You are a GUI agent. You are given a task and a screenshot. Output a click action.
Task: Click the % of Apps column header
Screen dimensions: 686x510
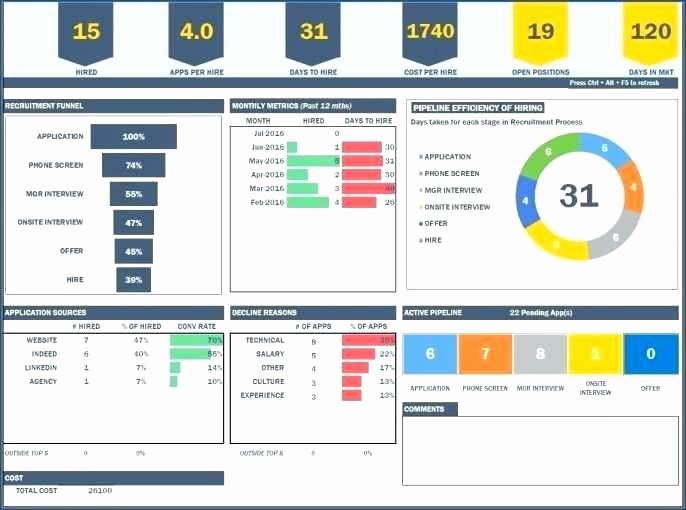tap(368, 327)
